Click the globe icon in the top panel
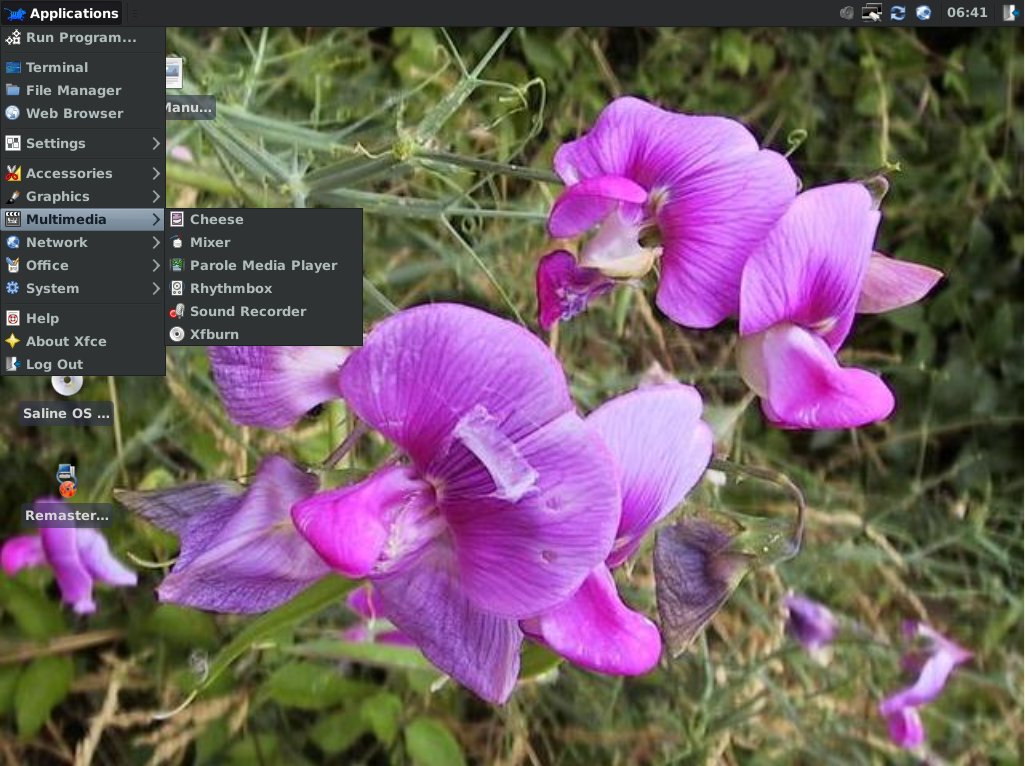Image resolution: width=1025 pixels, height=766 pixels. [923, 13]
